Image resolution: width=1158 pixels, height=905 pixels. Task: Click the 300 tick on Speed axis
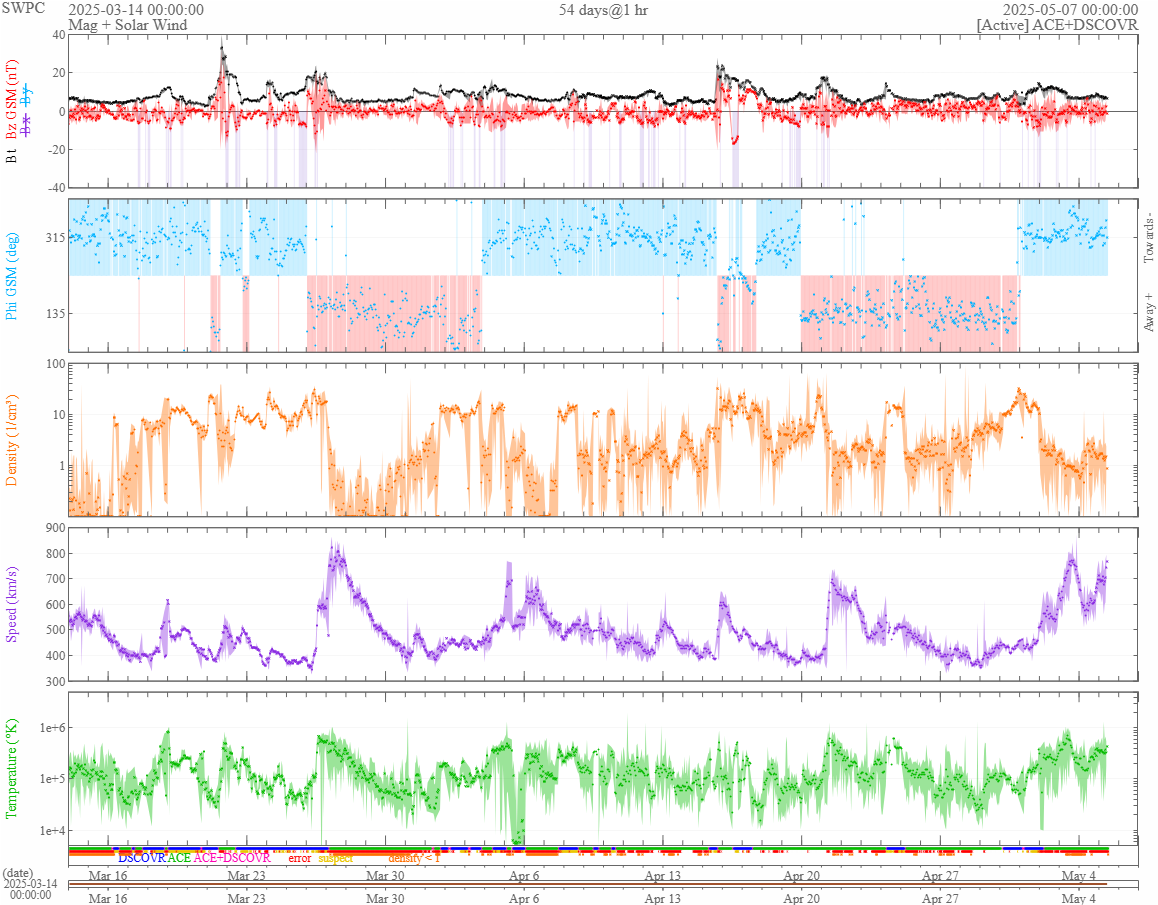click(x=55, y=681)
